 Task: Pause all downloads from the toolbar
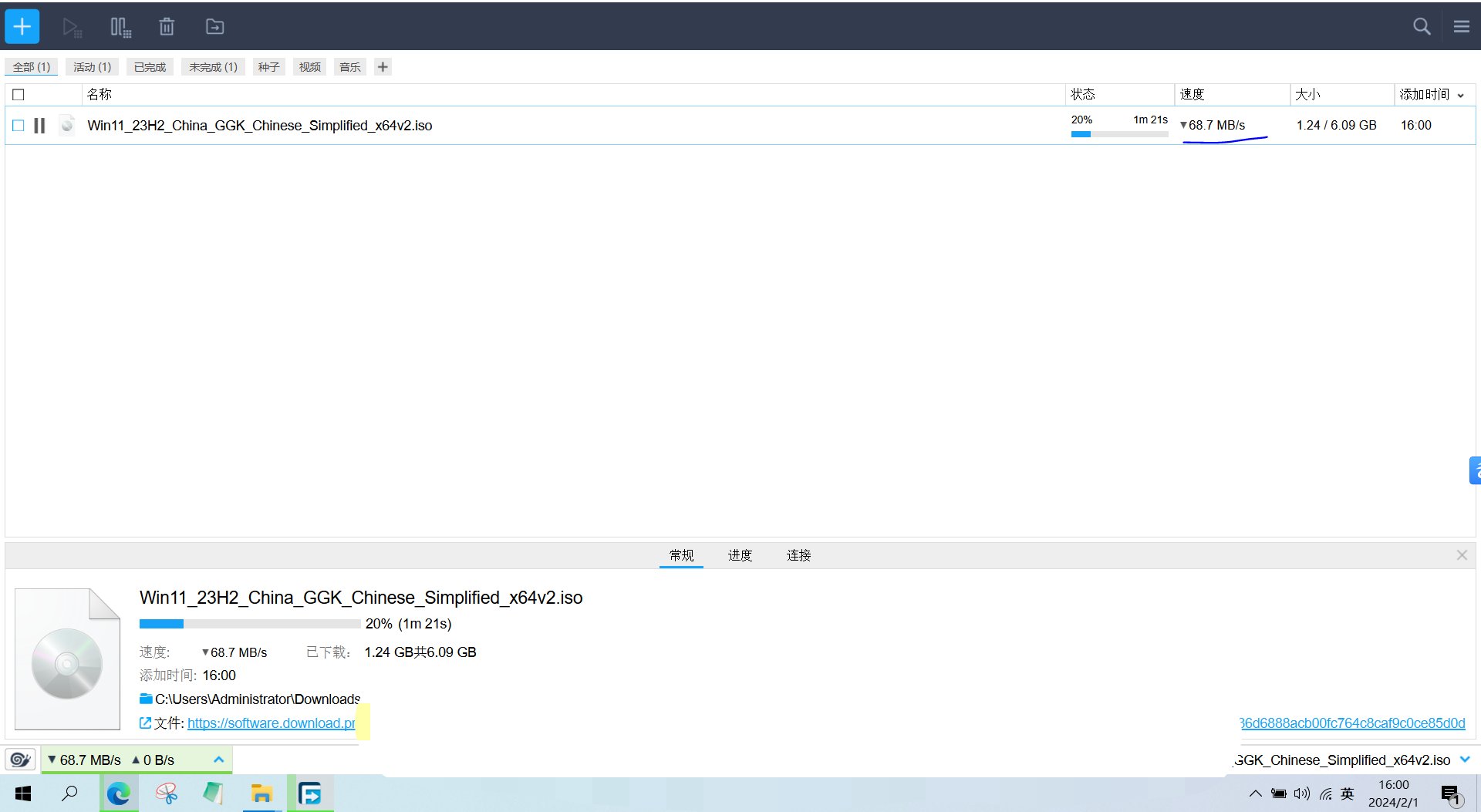point(120,28)
